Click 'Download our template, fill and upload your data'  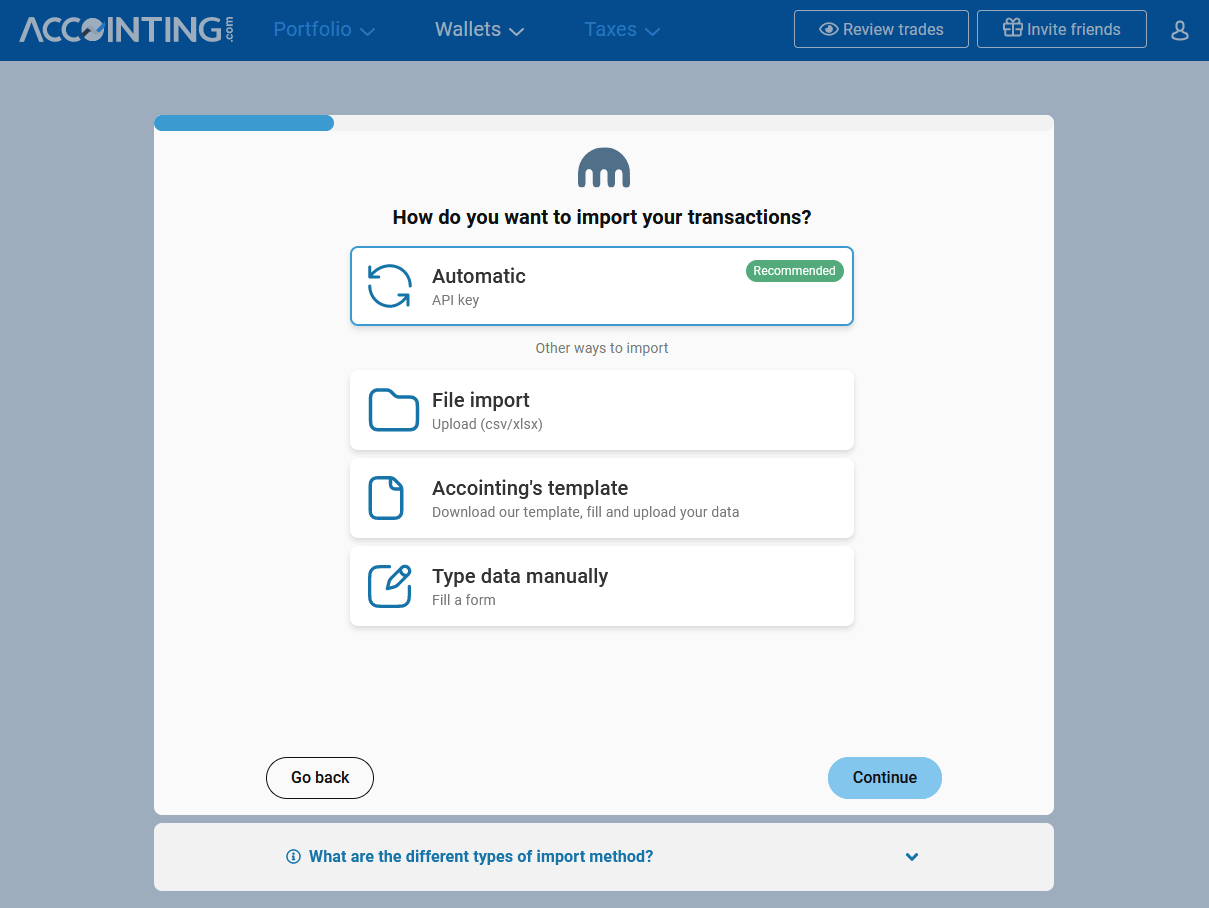[x=586, y=512]
